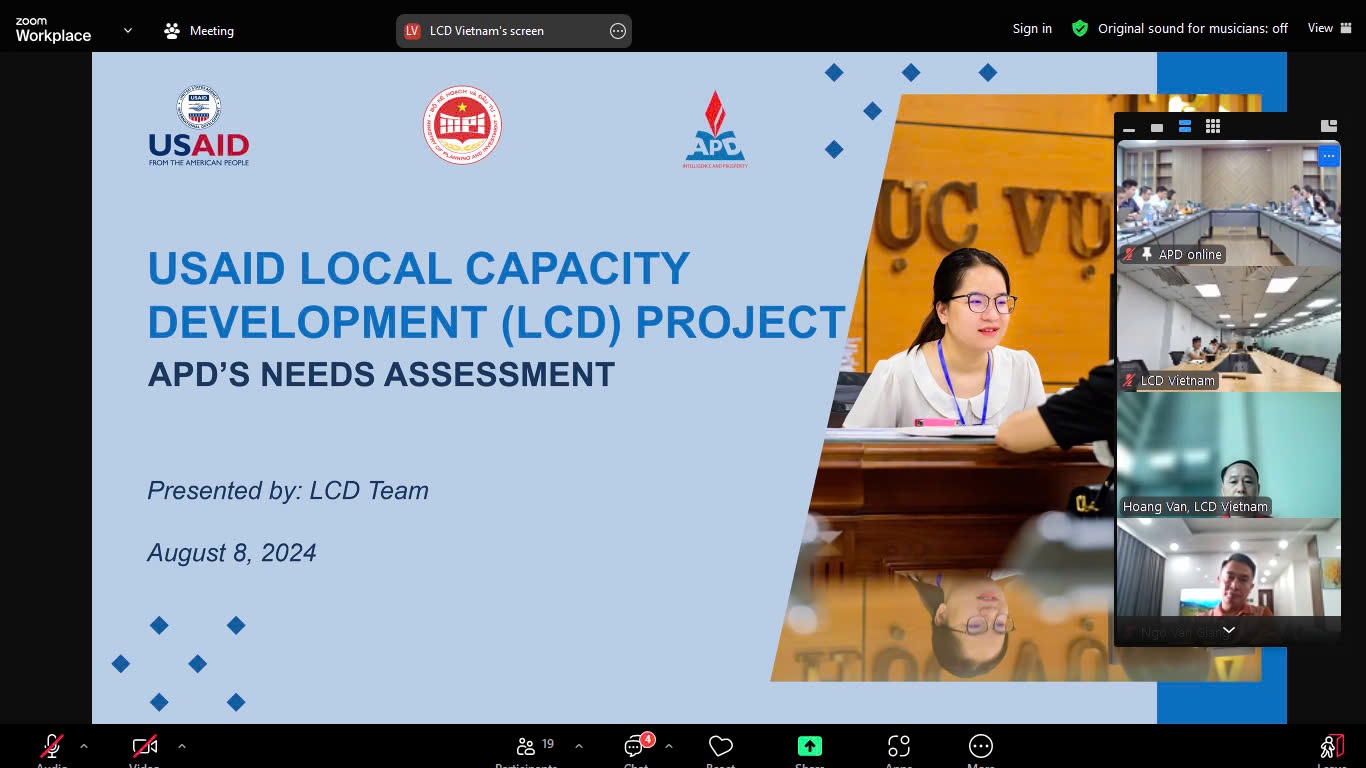Click the Sign in link
Viewport: 1366px width, 768px height.
click(x=1032, y=29)
